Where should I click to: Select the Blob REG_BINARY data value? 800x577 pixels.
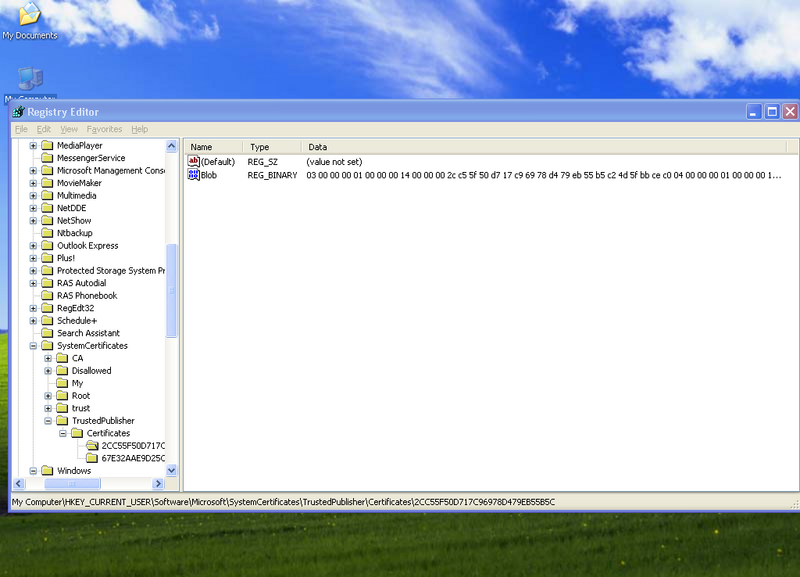pos(543,175)
